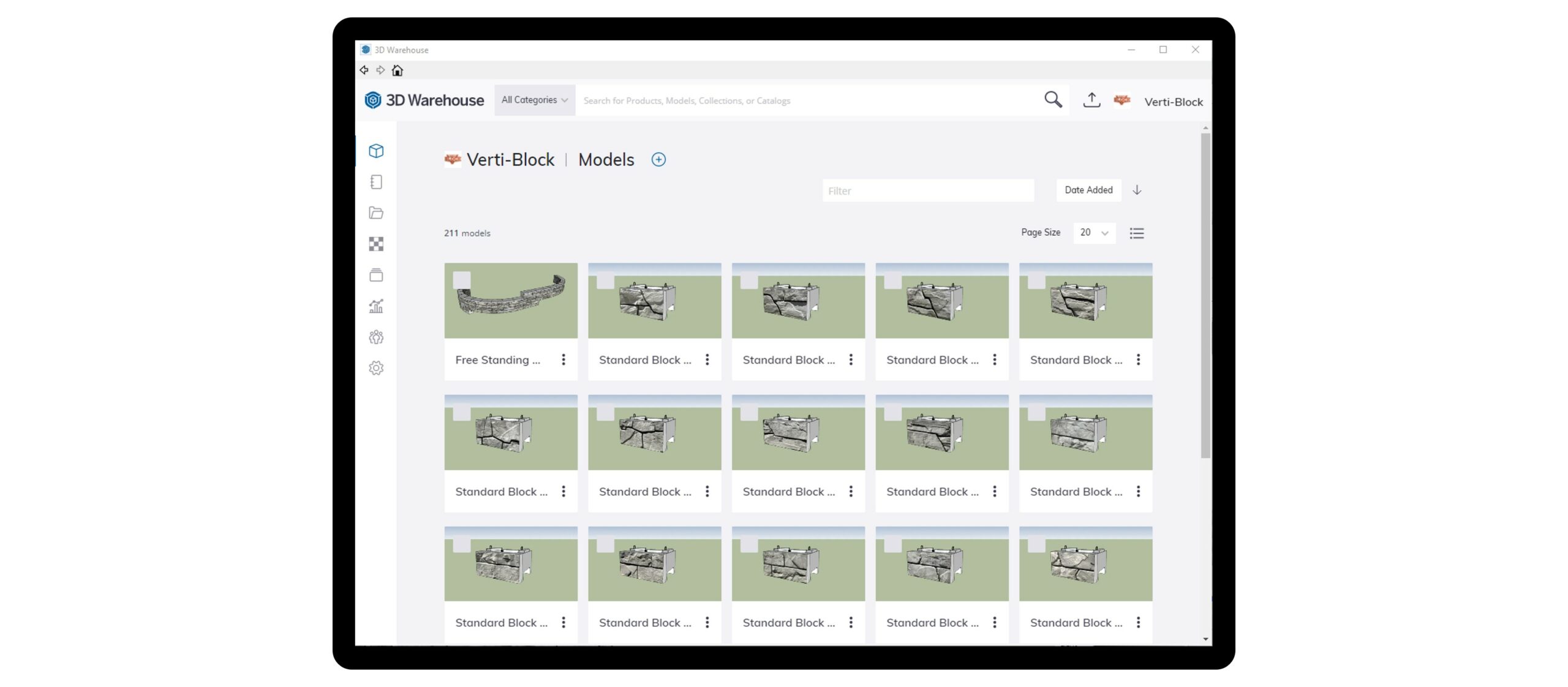Open the Models cube icon in sidebar
This screenshot has width=1568, height=687.
tap(376, 151)
